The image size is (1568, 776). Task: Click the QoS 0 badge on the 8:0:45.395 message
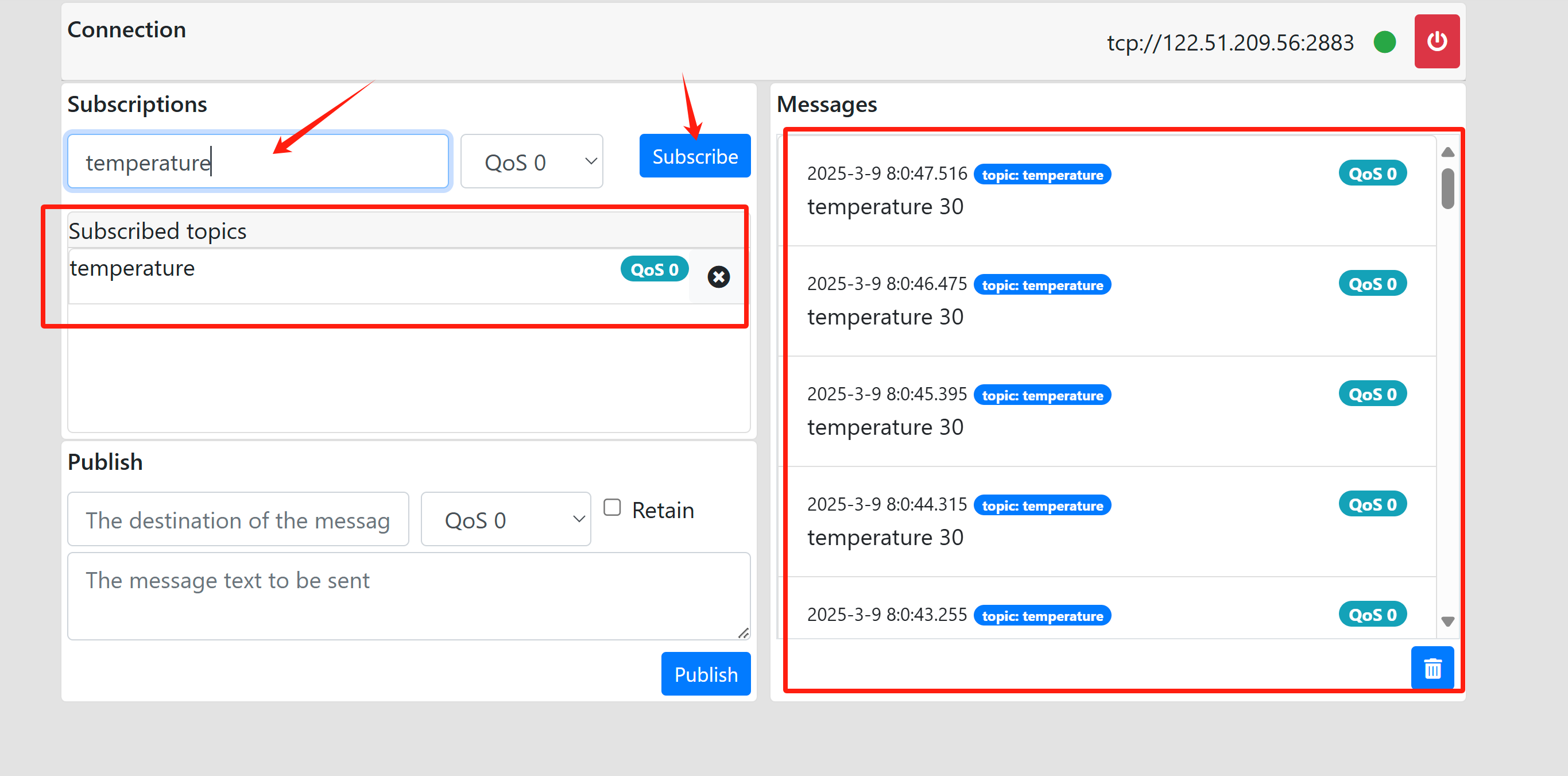click(x=1373, y=394)
